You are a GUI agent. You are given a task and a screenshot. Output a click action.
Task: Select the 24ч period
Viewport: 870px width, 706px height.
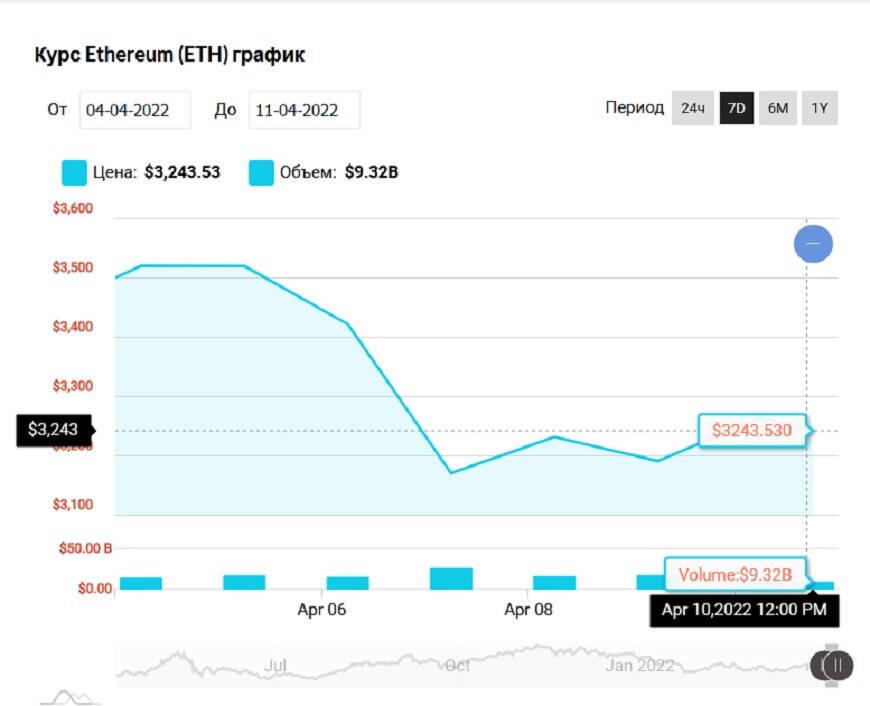[692, 108]
